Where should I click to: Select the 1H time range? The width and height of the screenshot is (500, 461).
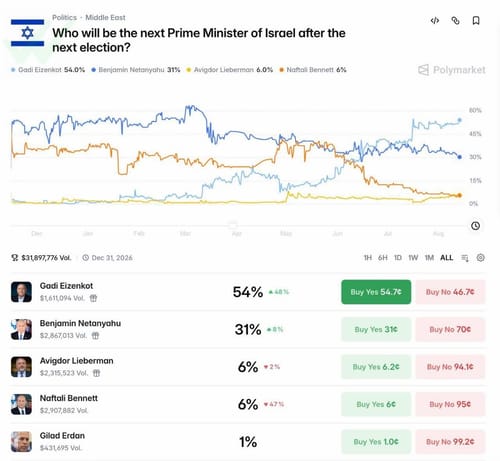pos(367,258)
